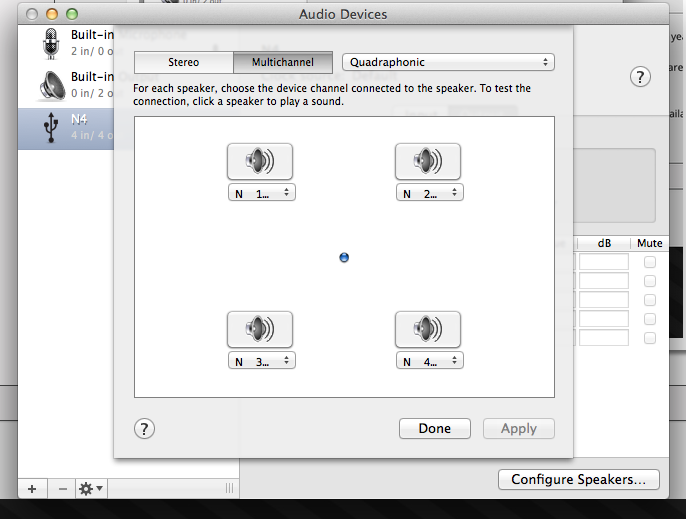Switch to the Stereo tab
686x519 pixels.
coord(184,62)
